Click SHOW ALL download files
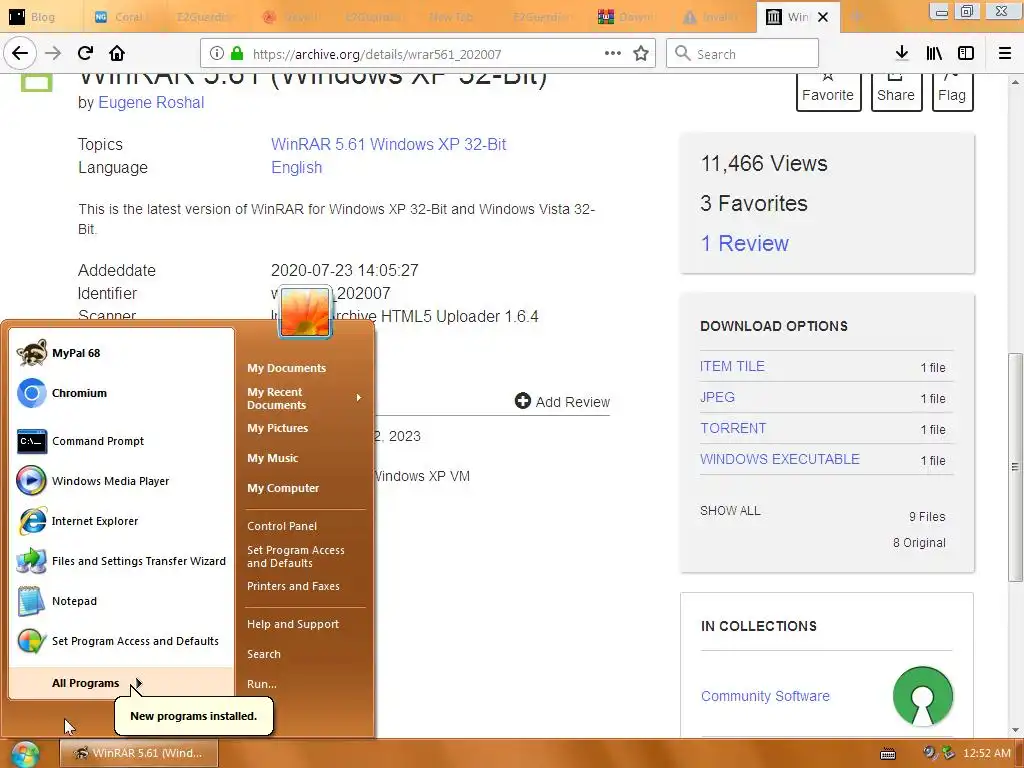 click(x=730, y=511)
